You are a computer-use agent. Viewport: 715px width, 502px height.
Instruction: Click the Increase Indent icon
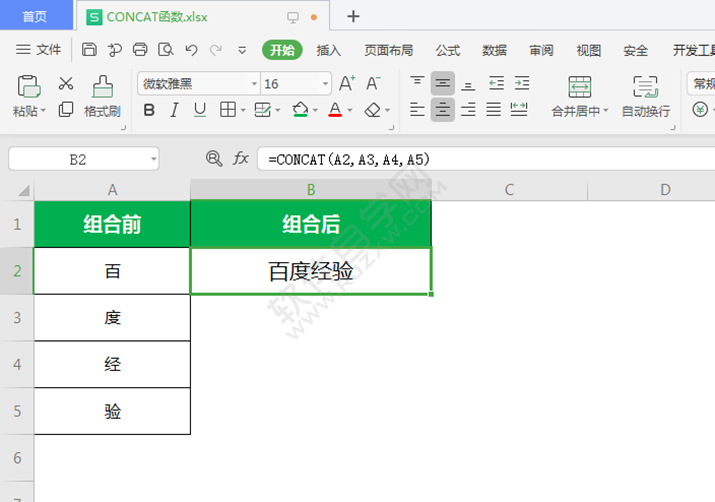tap(522, 83)
